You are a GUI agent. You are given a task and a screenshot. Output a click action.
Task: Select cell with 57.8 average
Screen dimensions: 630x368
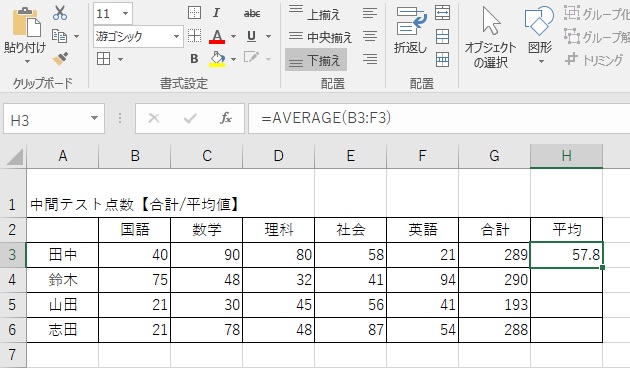pos(567,255)
